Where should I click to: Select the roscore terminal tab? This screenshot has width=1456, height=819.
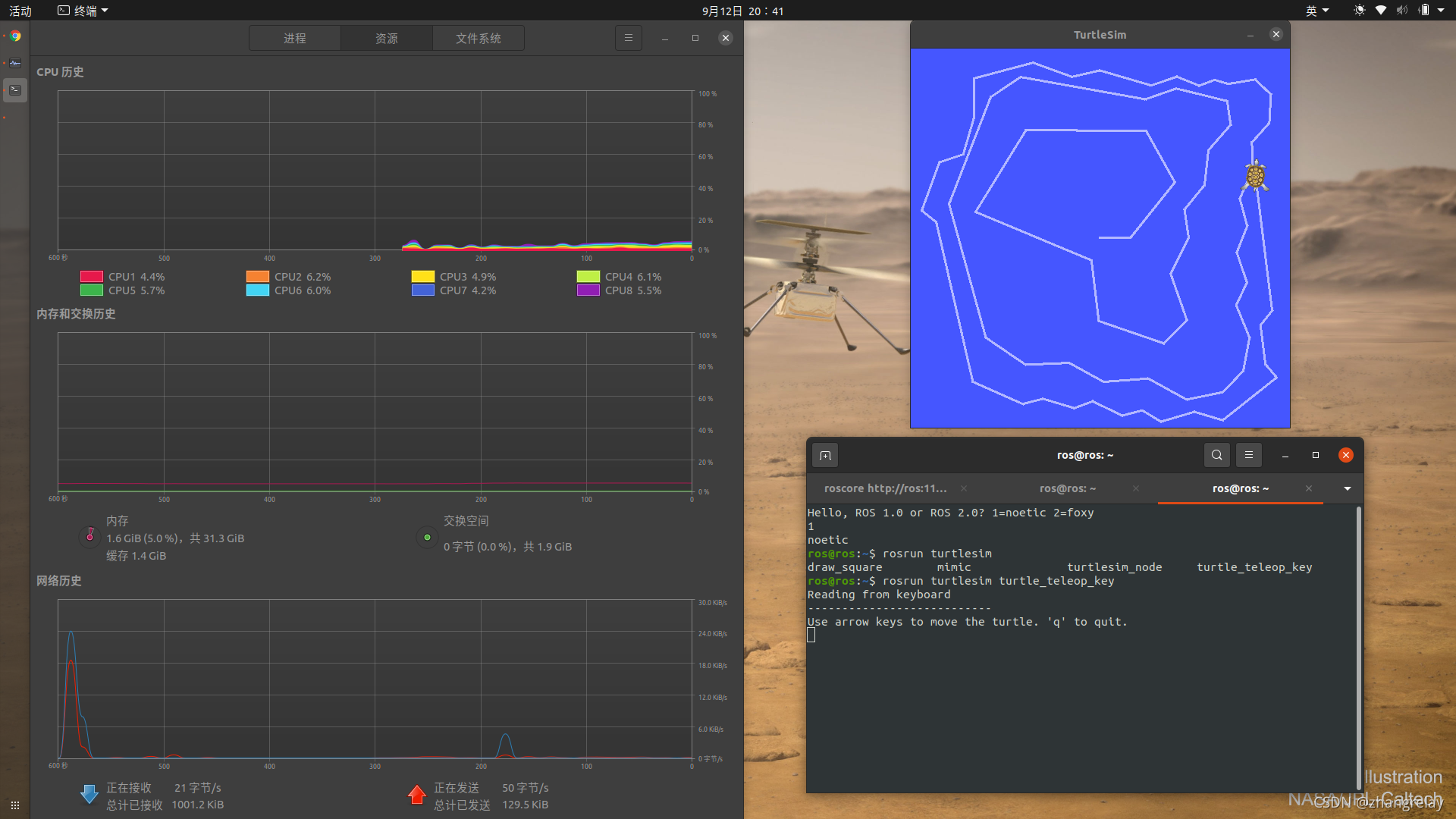click(x=885, y=488)
